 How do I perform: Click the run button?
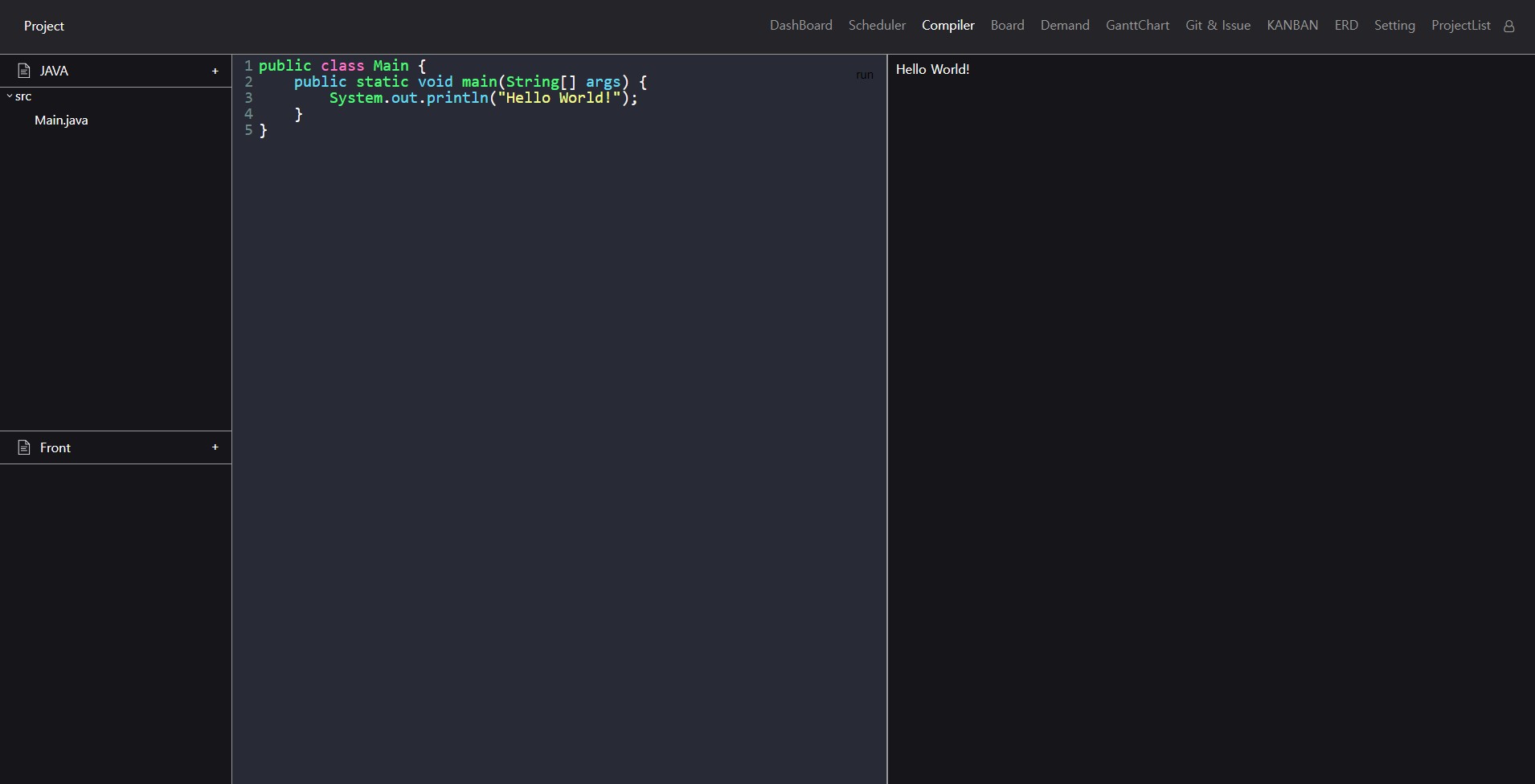[x=864, y=74]
